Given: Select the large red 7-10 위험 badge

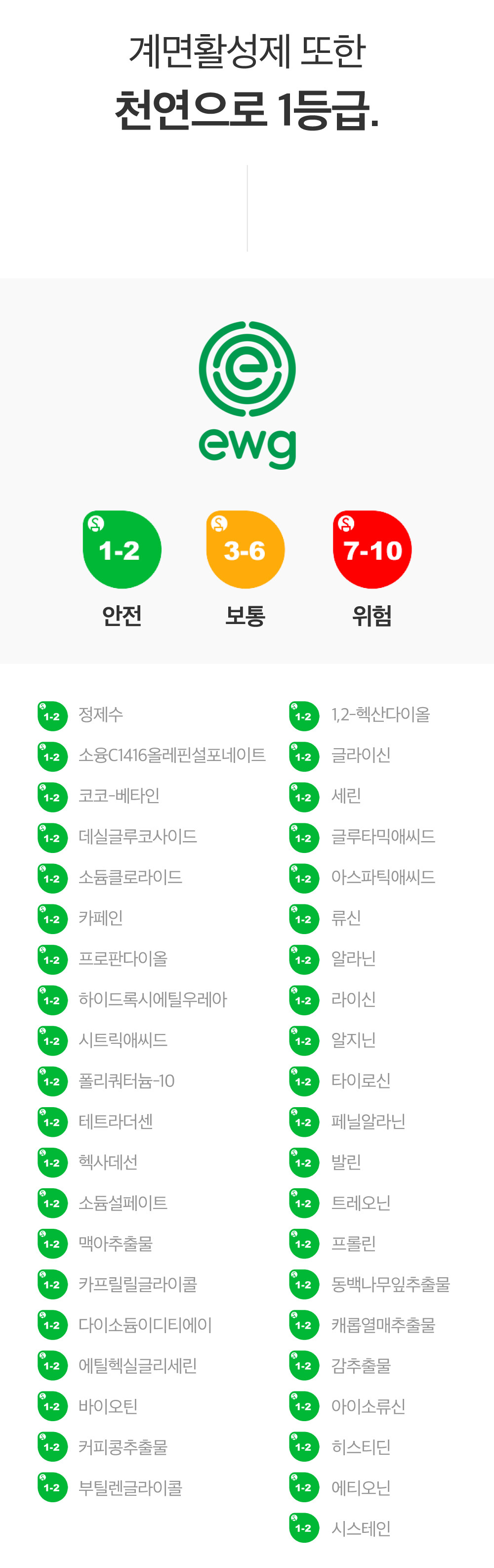Looking at the screenshot, I should point(371,549).
